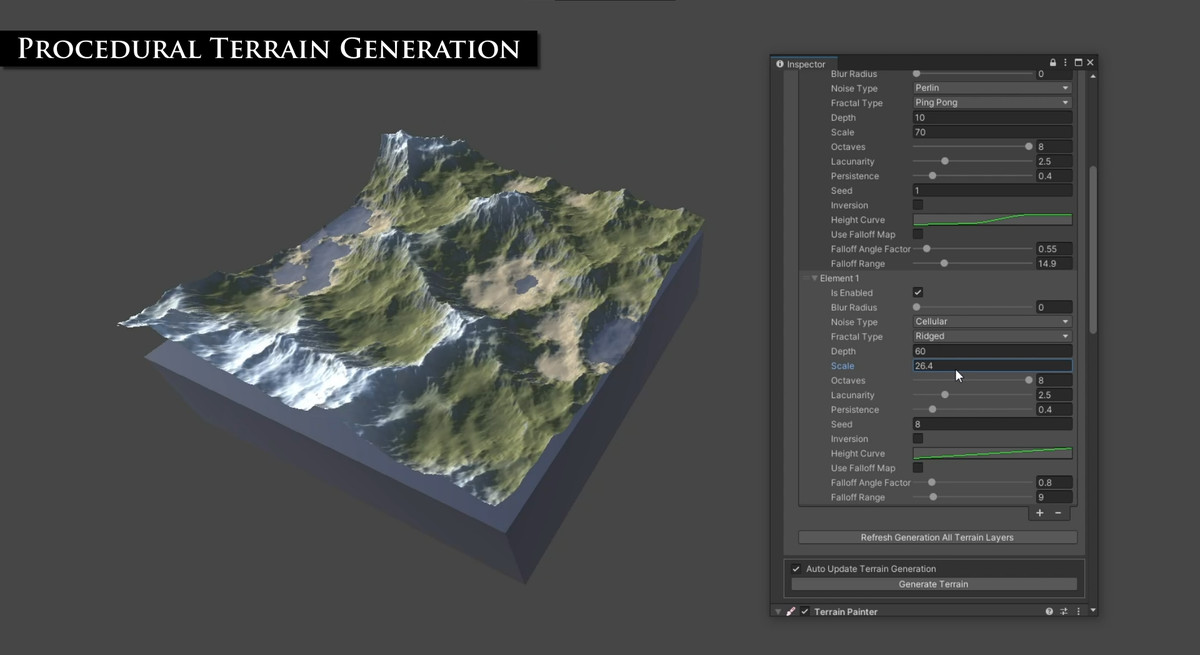The height and width of the screenshot is (655, 1200).
Task: Open Terrain Painter three-dot menu
Action: (x=1078, y=611)
